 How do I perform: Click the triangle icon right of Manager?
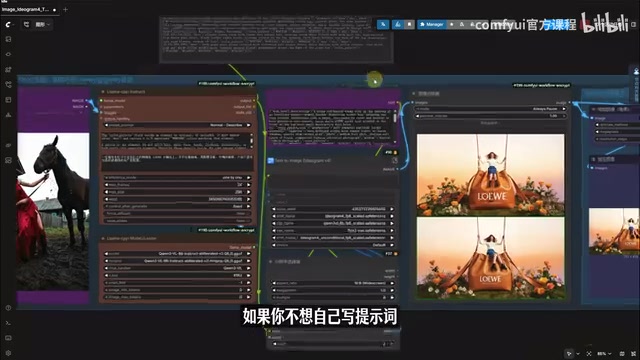point(462,24)
